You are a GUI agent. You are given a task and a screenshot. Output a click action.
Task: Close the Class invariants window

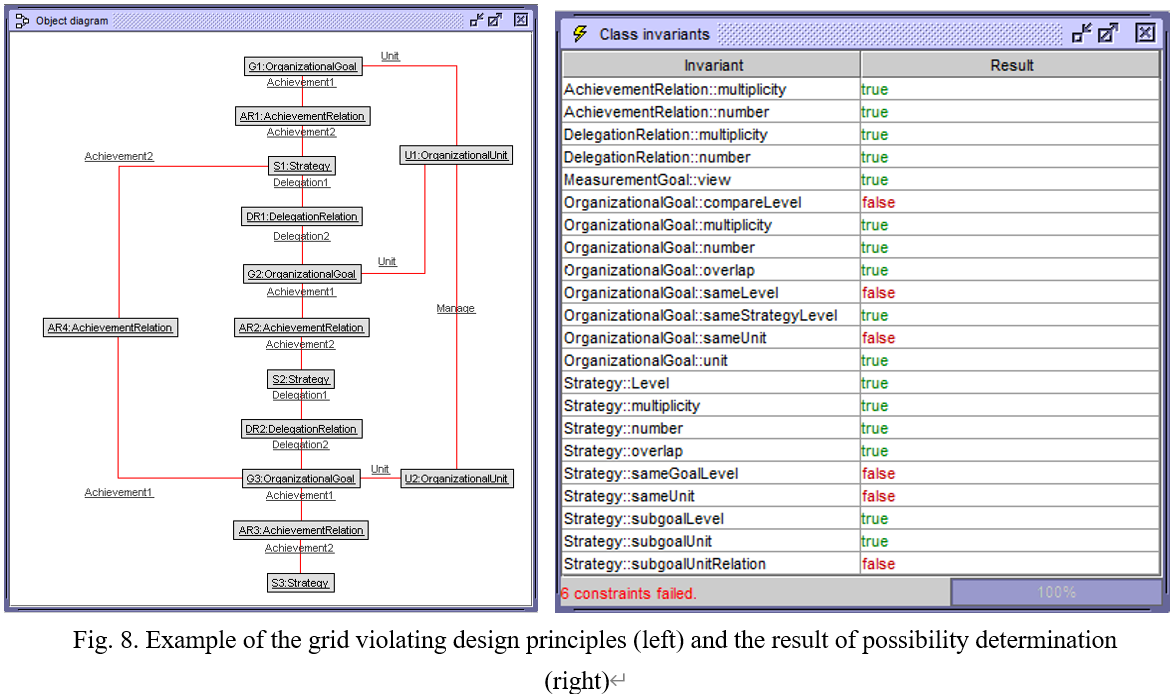1145,33
